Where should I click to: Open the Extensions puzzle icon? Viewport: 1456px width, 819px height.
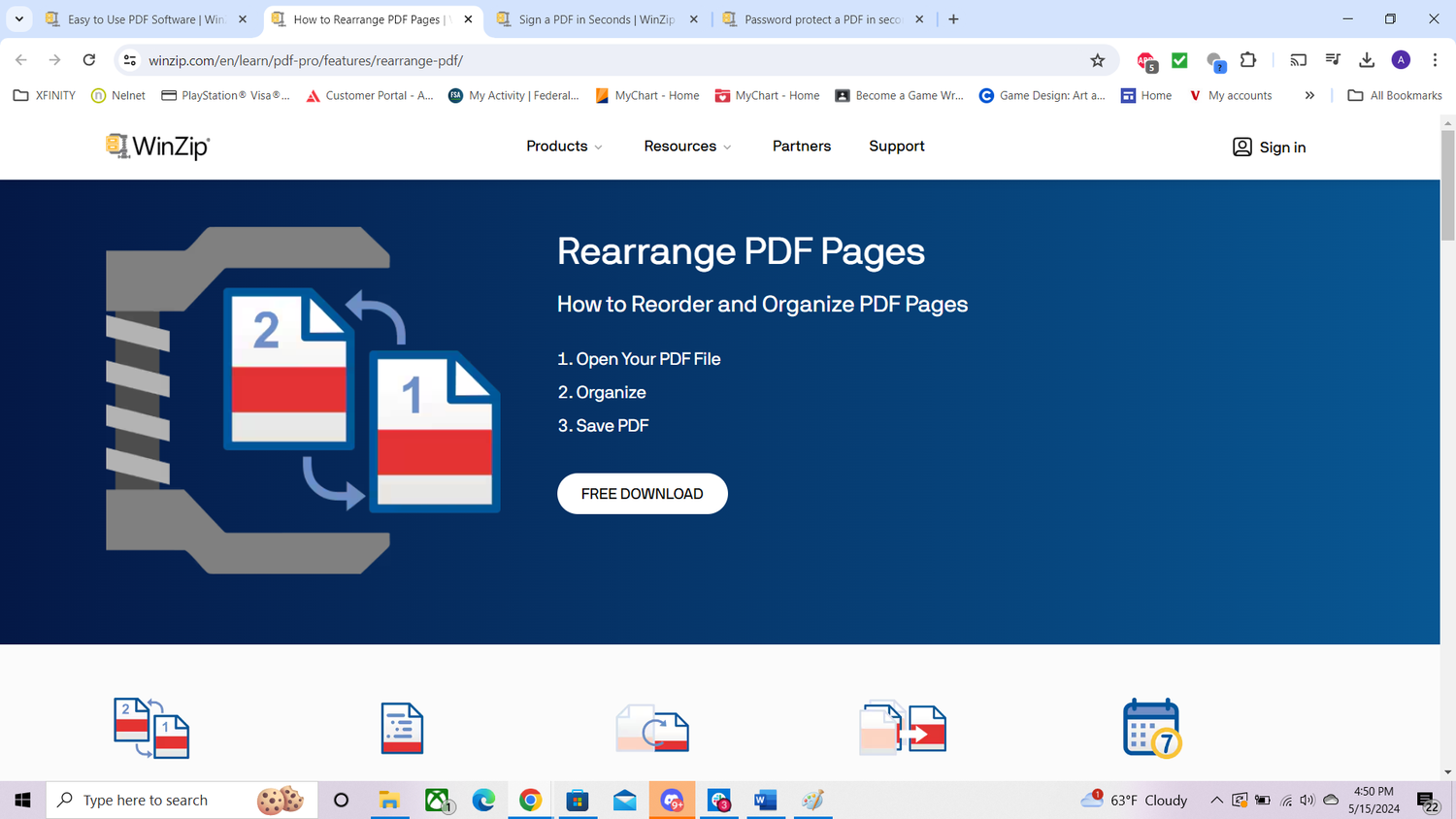pyautogui.click(x=1248, y=60)
